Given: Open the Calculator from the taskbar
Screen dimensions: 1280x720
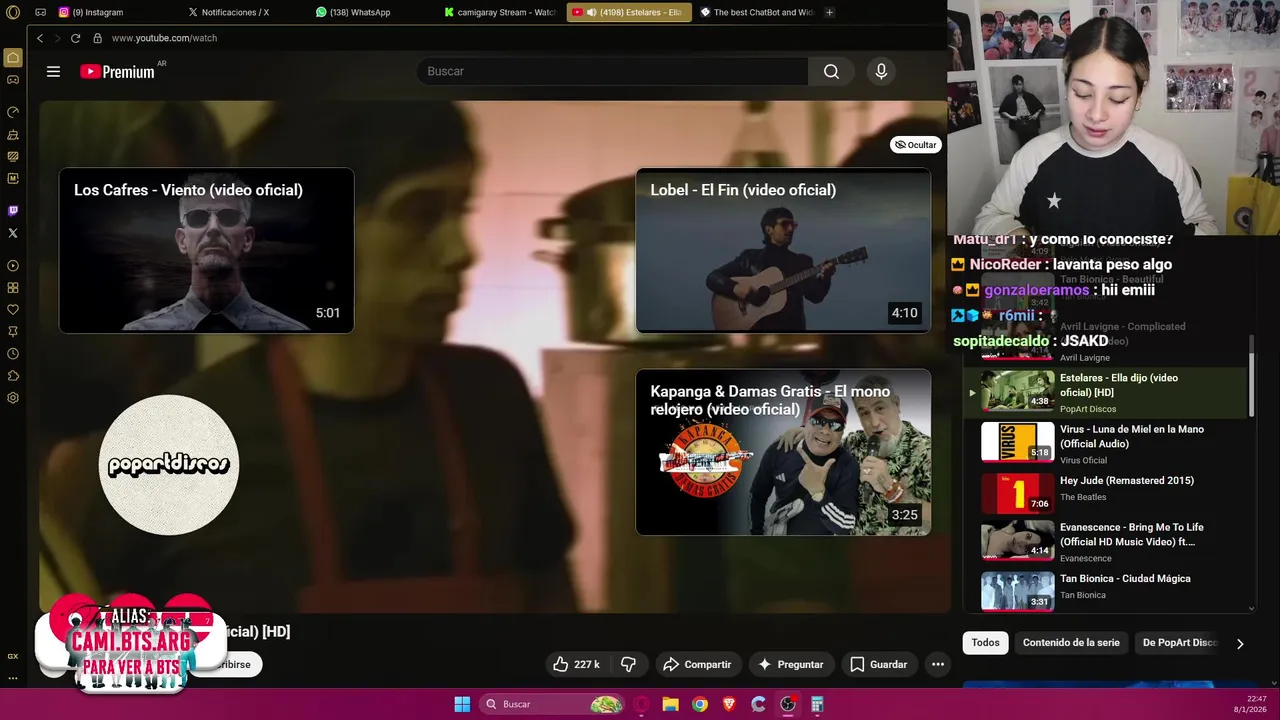Looking at the screenshot, I should [817, 704].
